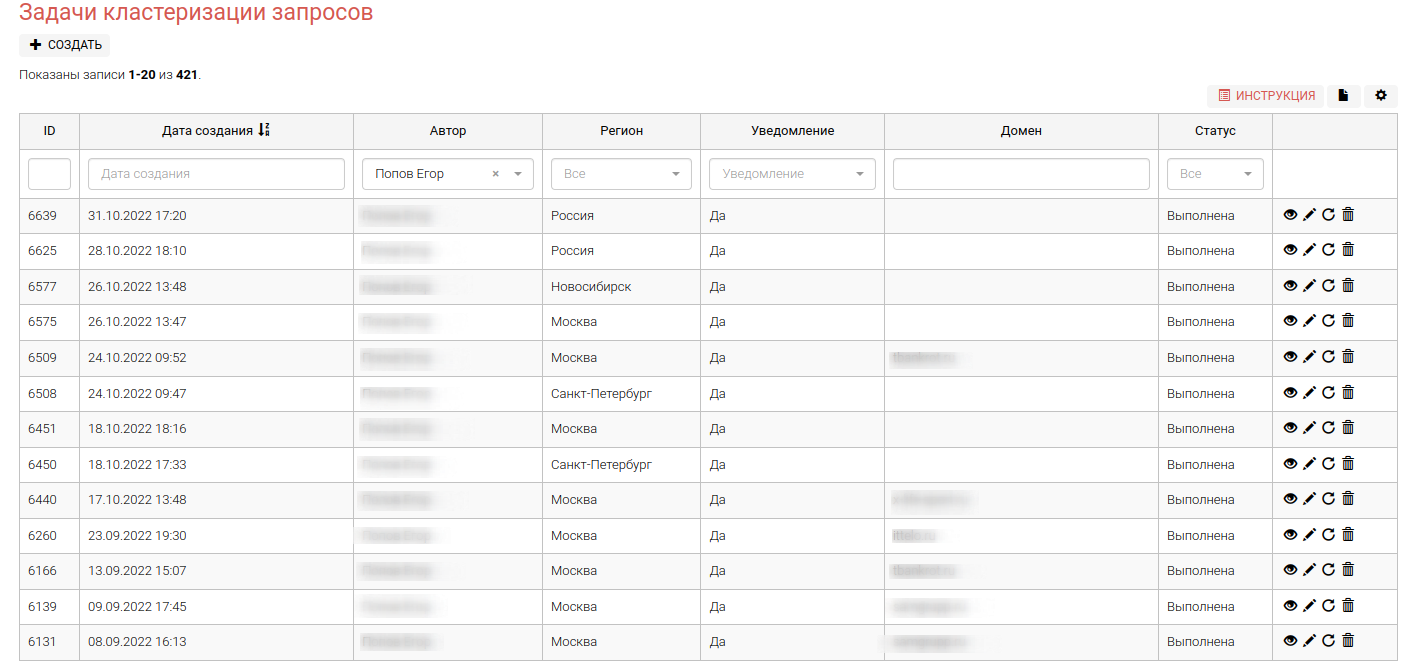Open the gear settings button above the table
This screenshot has height=661, width=1412.
point(1381,96)
